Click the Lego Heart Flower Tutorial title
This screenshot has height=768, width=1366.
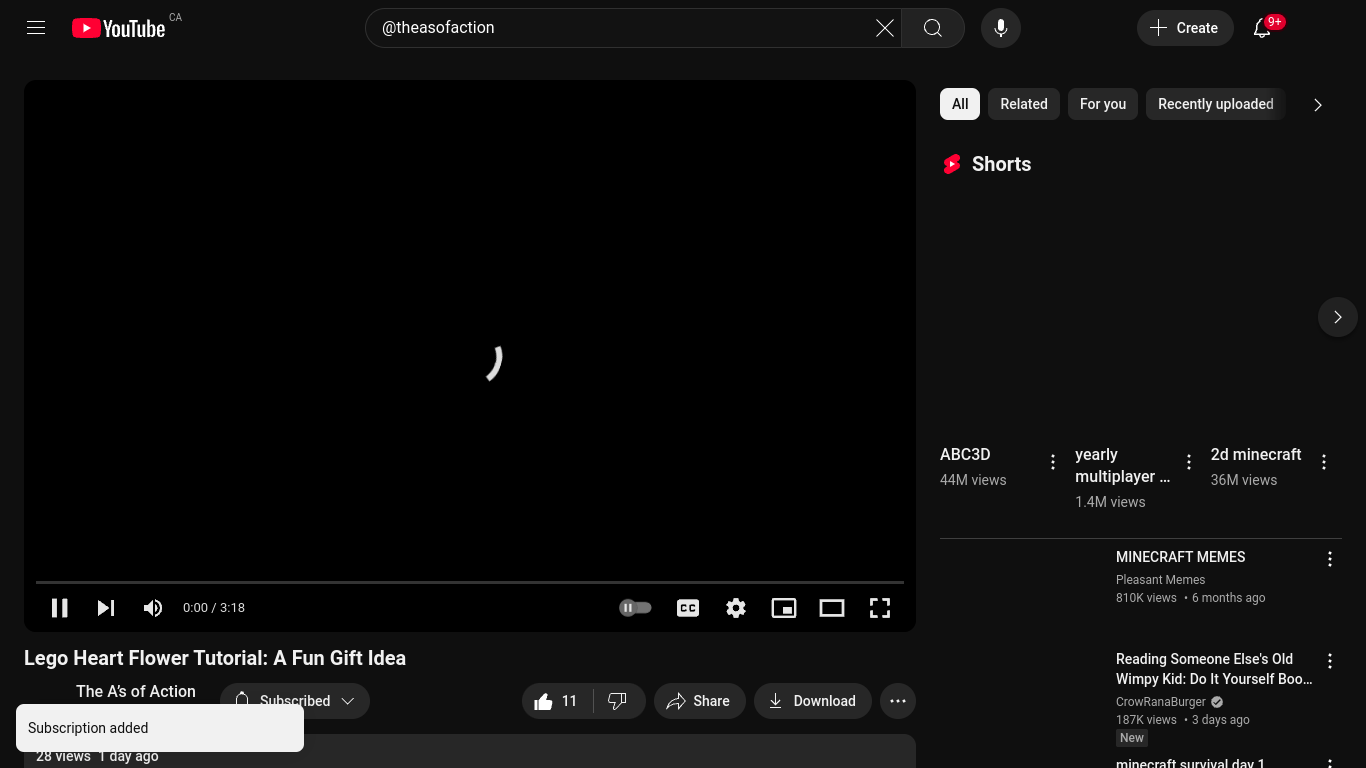[215, 658]
